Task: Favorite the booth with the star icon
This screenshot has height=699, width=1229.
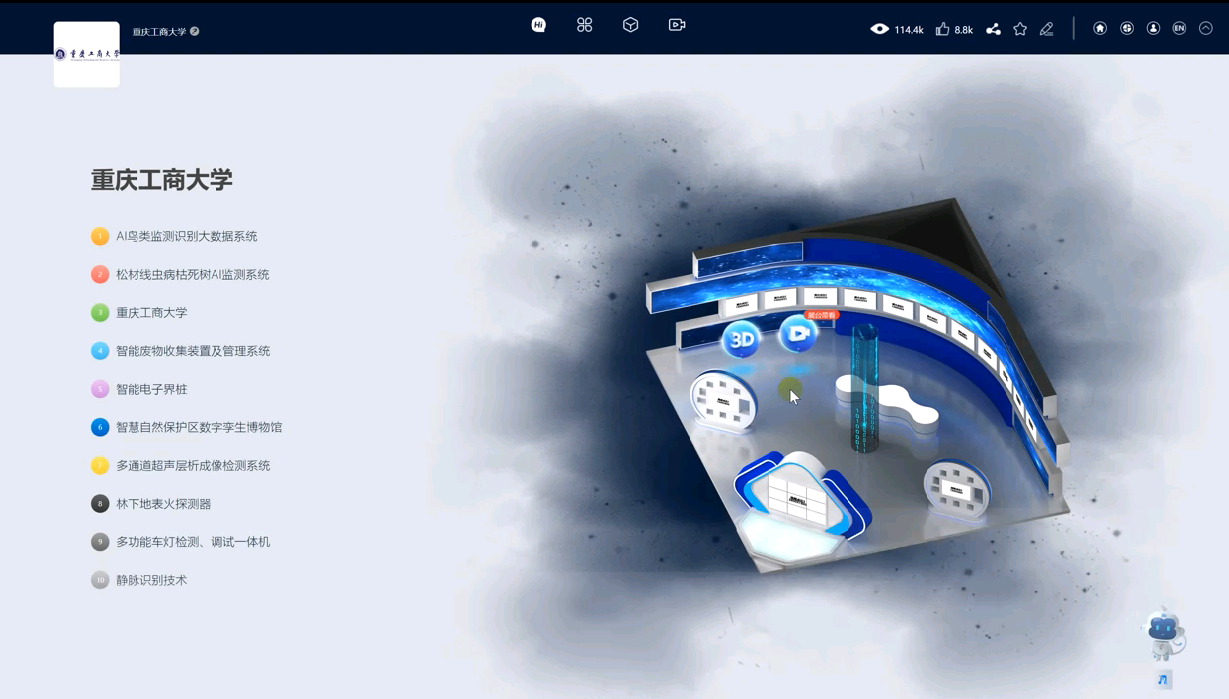Action: click(1020, 29)
